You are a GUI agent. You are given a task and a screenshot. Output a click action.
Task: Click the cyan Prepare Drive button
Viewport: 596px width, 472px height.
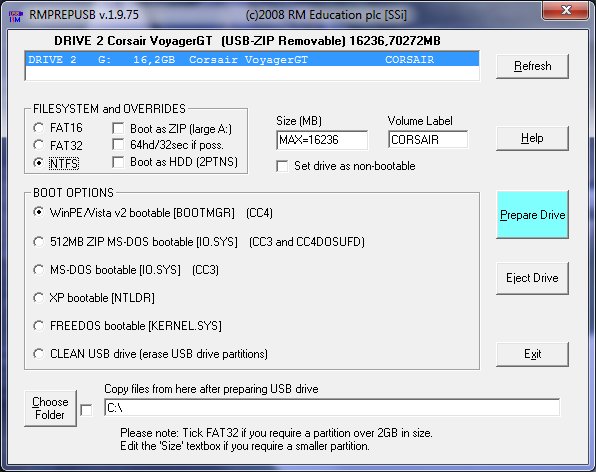532,215
